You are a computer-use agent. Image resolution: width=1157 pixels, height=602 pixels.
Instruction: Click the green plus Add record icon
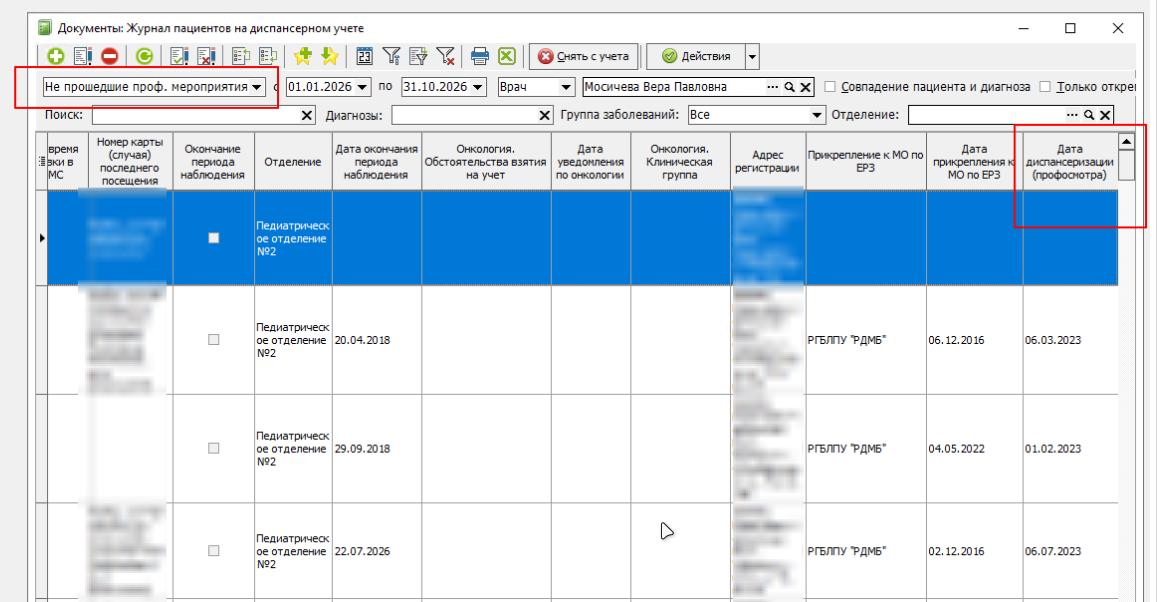(x=55, y=56)
